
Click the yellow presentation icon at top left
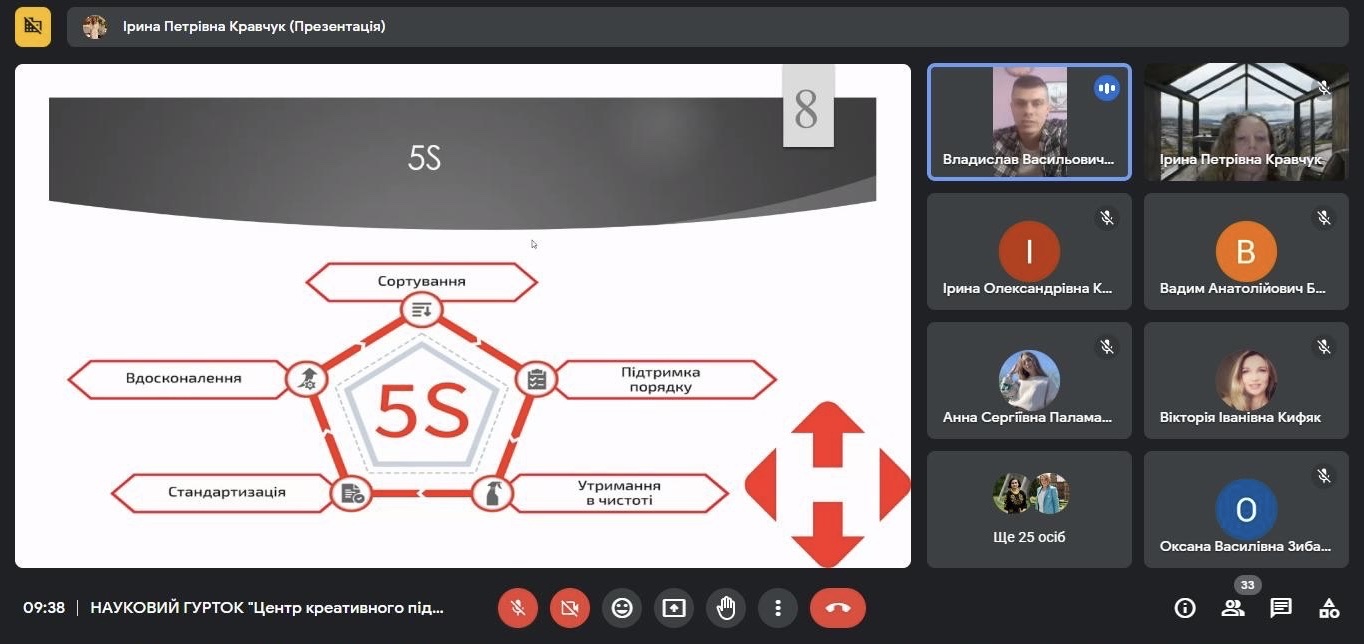[33, 27]
